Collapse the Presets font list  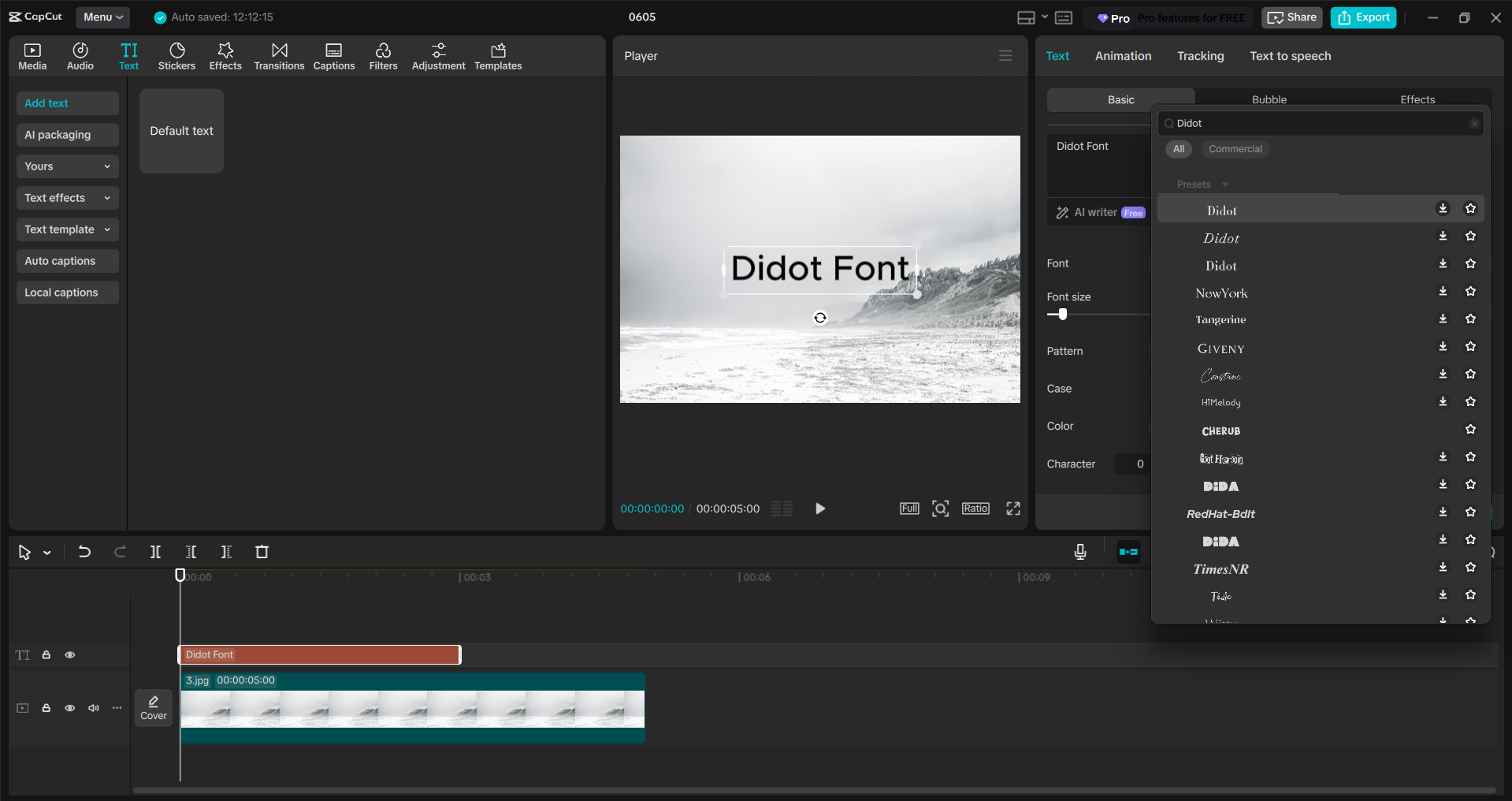pos(1224,184)
